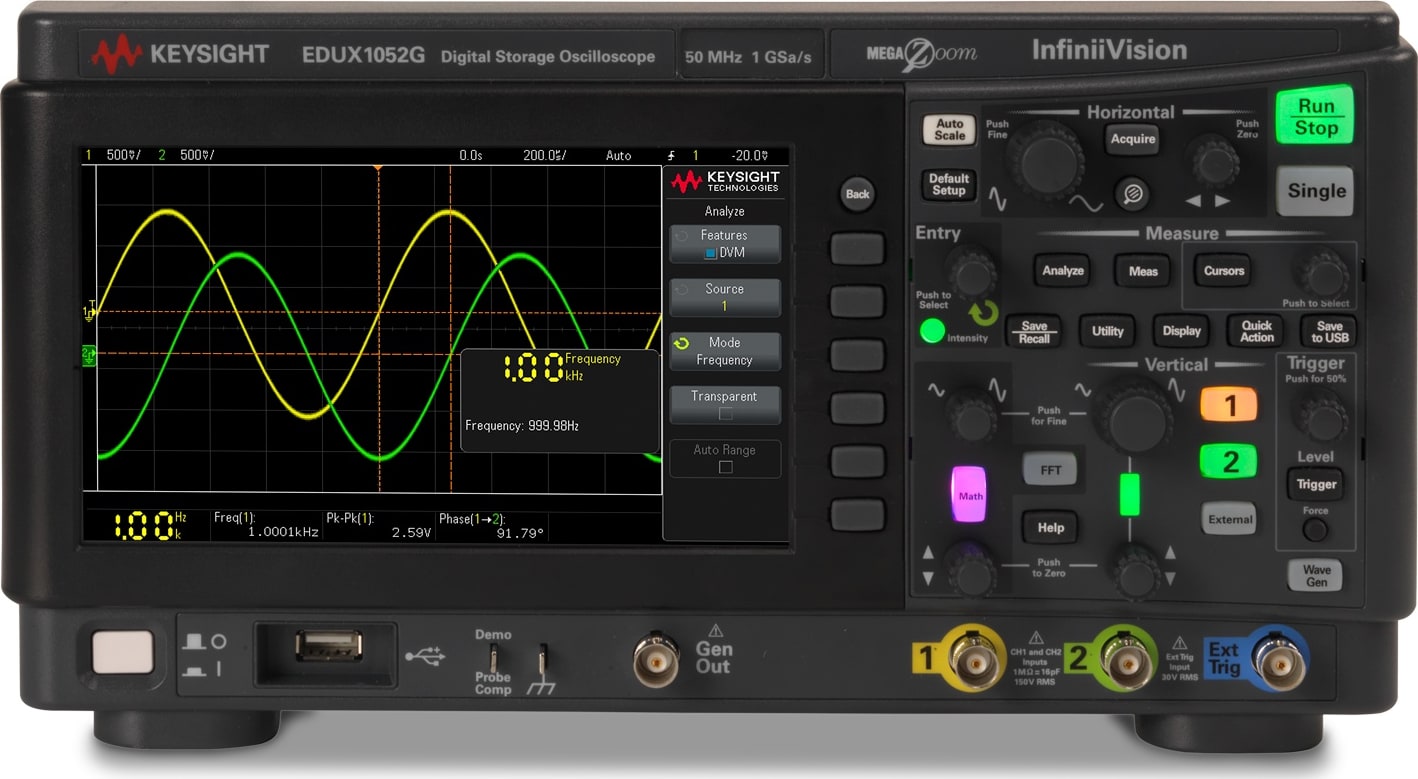Image resolution: width=1418 pixels, height=779 pixels.
Task: Open the Utility menu button
Action: pos(1107,331)
